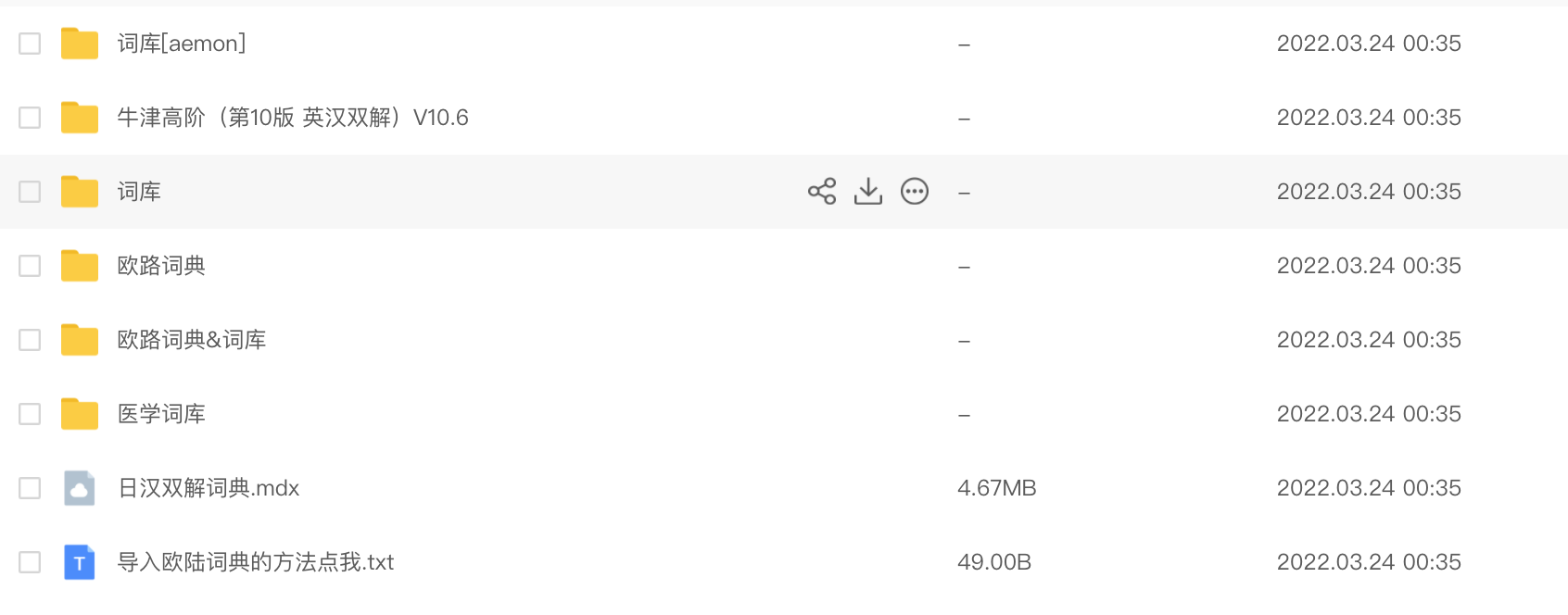Image resolution: width=1568 pixels, height=615 pixels.
Task: Click the 欧路词典&词库 folder icon
Action: [x=80, y=340]
